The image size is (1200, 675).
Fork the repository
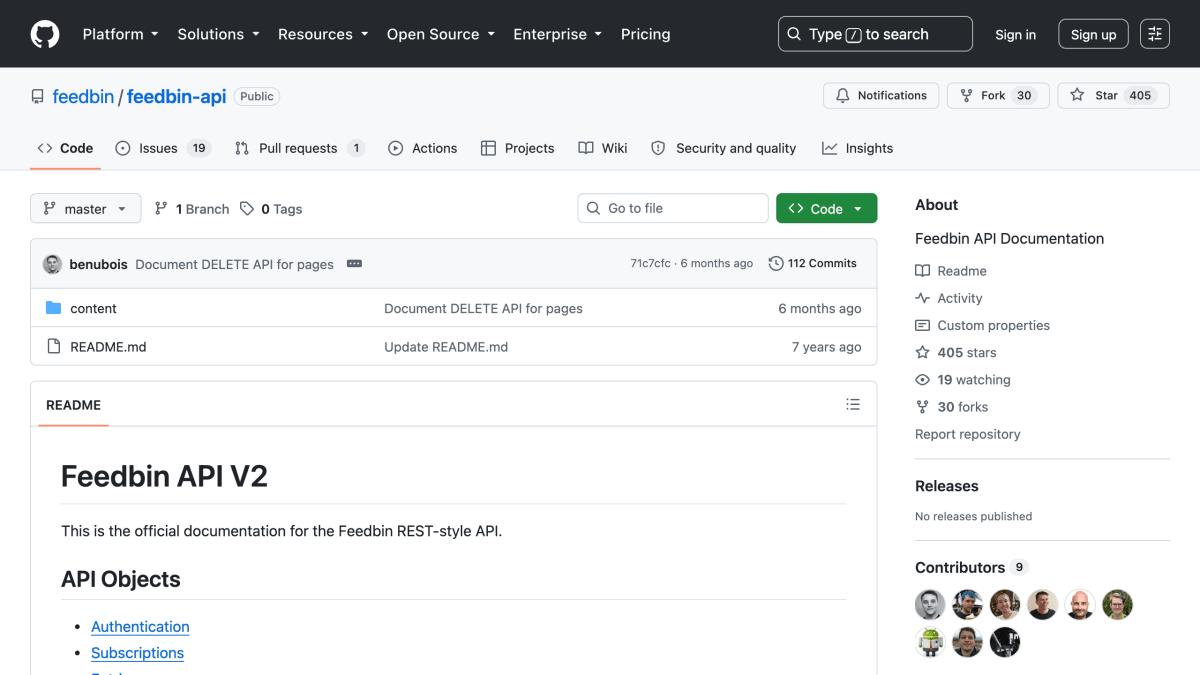click(x=998, y=96)
